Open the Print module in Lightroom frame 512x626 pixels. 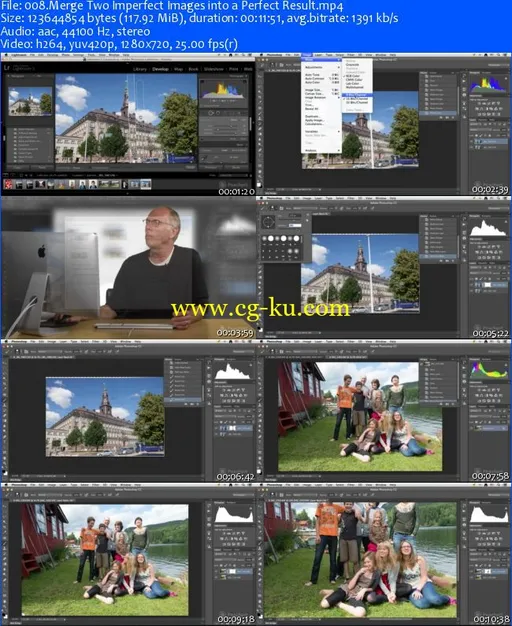(233, 69)
